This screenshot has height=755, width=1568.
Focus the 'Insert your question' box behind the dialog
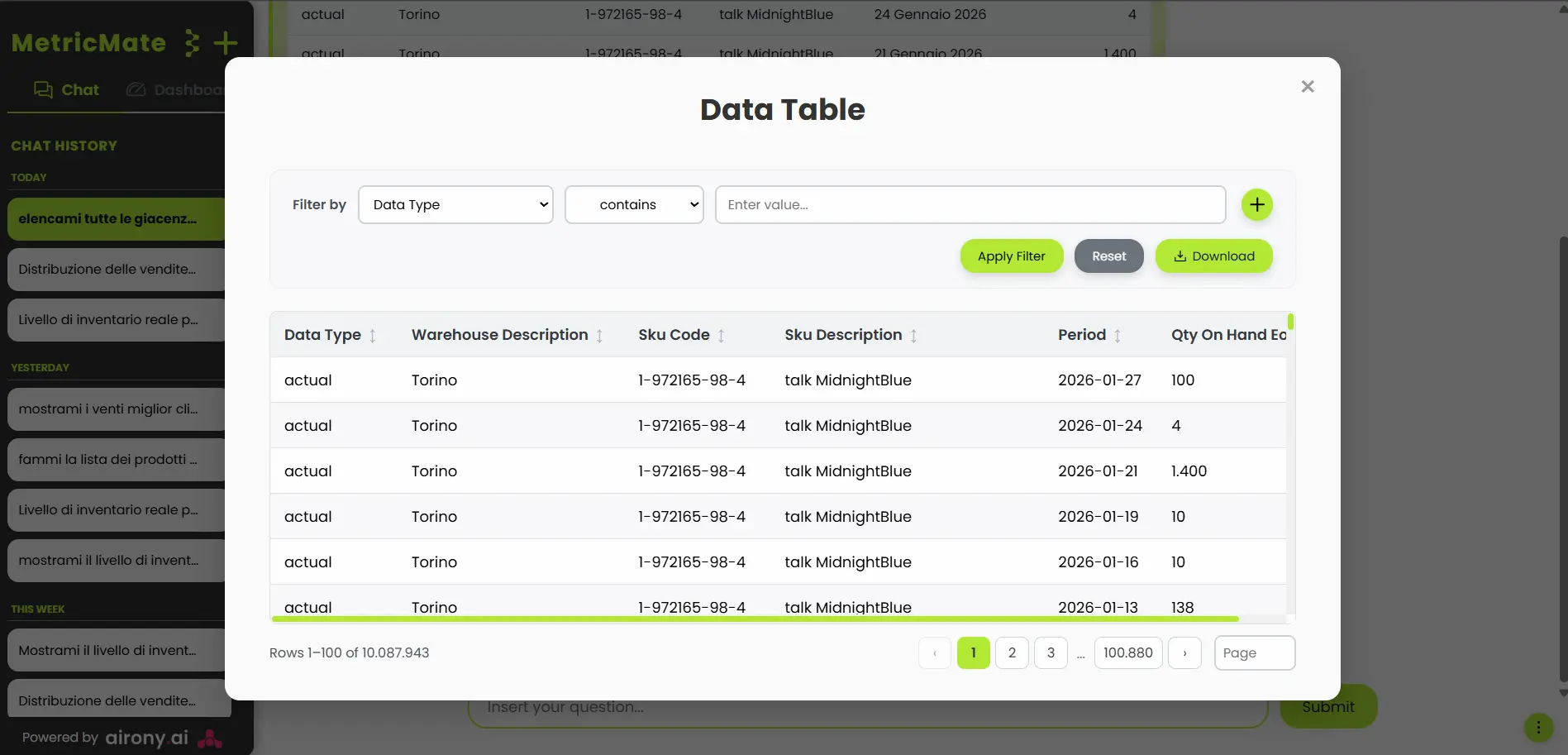point(868,712)
